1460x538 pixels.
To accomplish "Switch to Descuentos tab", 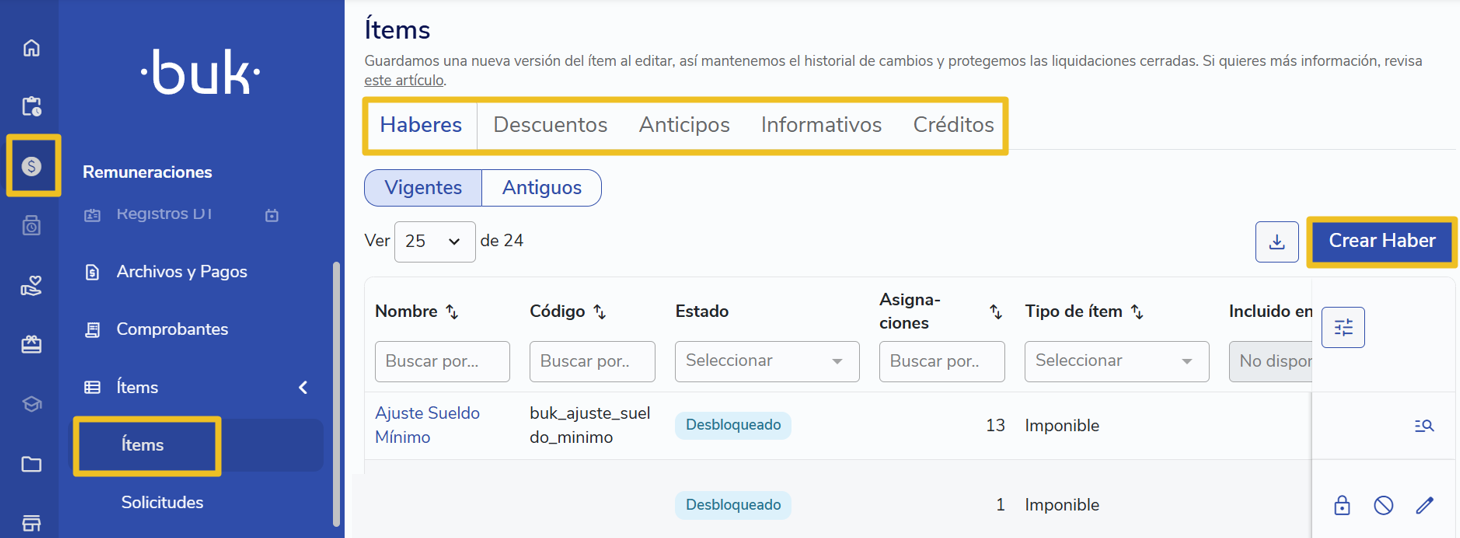I will point(550,125).
